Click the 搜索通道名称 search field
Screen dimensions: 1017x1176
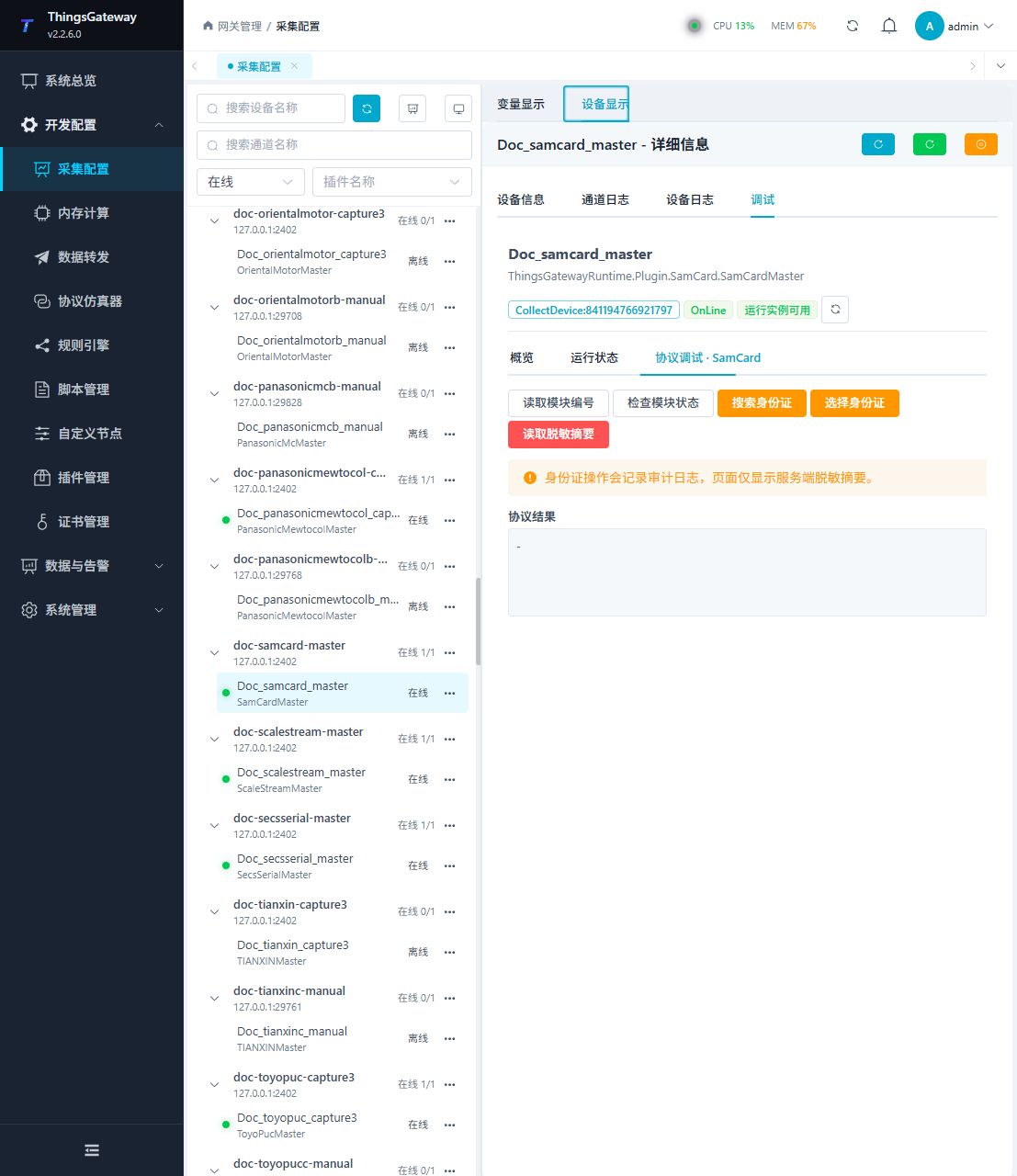[x=334, y=145]
